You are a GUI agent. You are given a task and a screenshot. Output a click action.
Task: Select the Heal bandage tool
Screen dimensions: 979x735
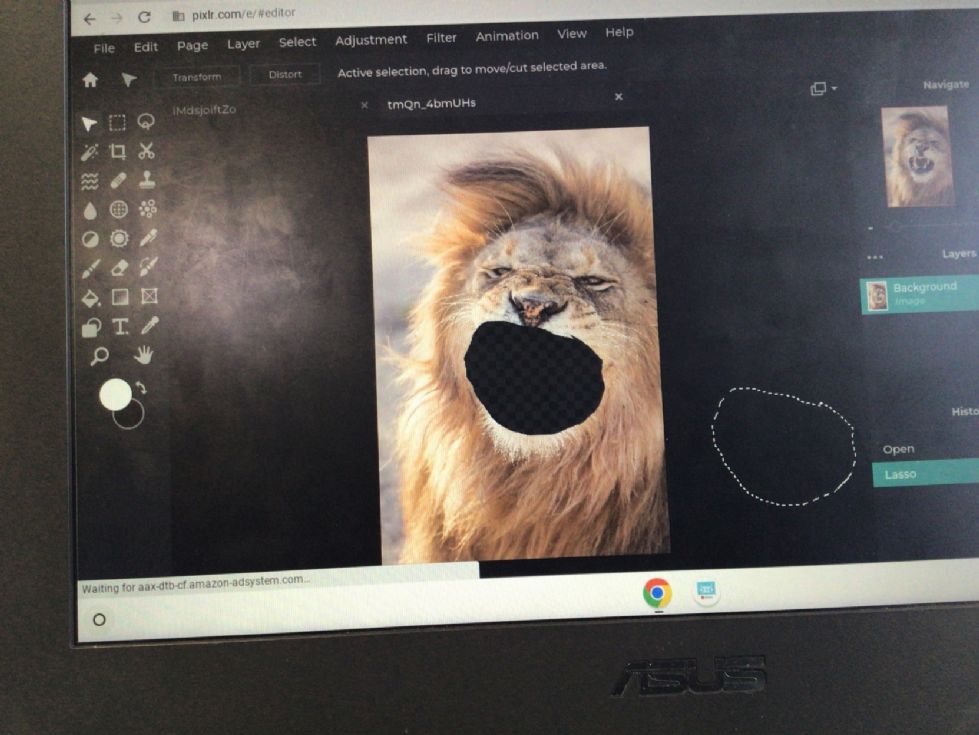coord(118,180)
